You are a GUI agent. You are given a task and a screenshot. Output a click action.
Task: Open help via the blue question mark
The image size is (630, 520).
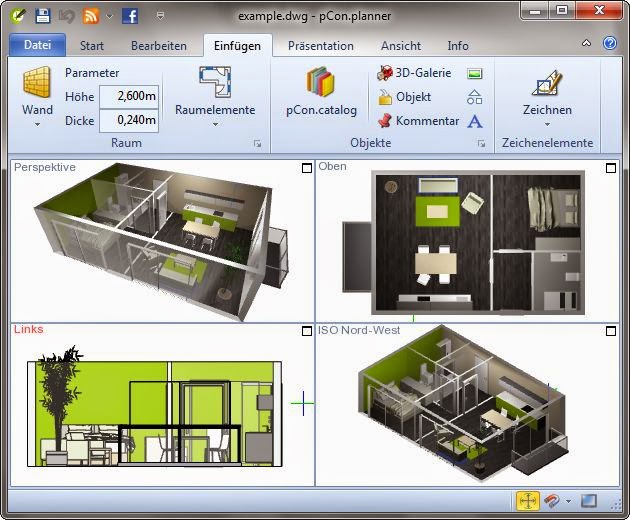pos(610,43)
